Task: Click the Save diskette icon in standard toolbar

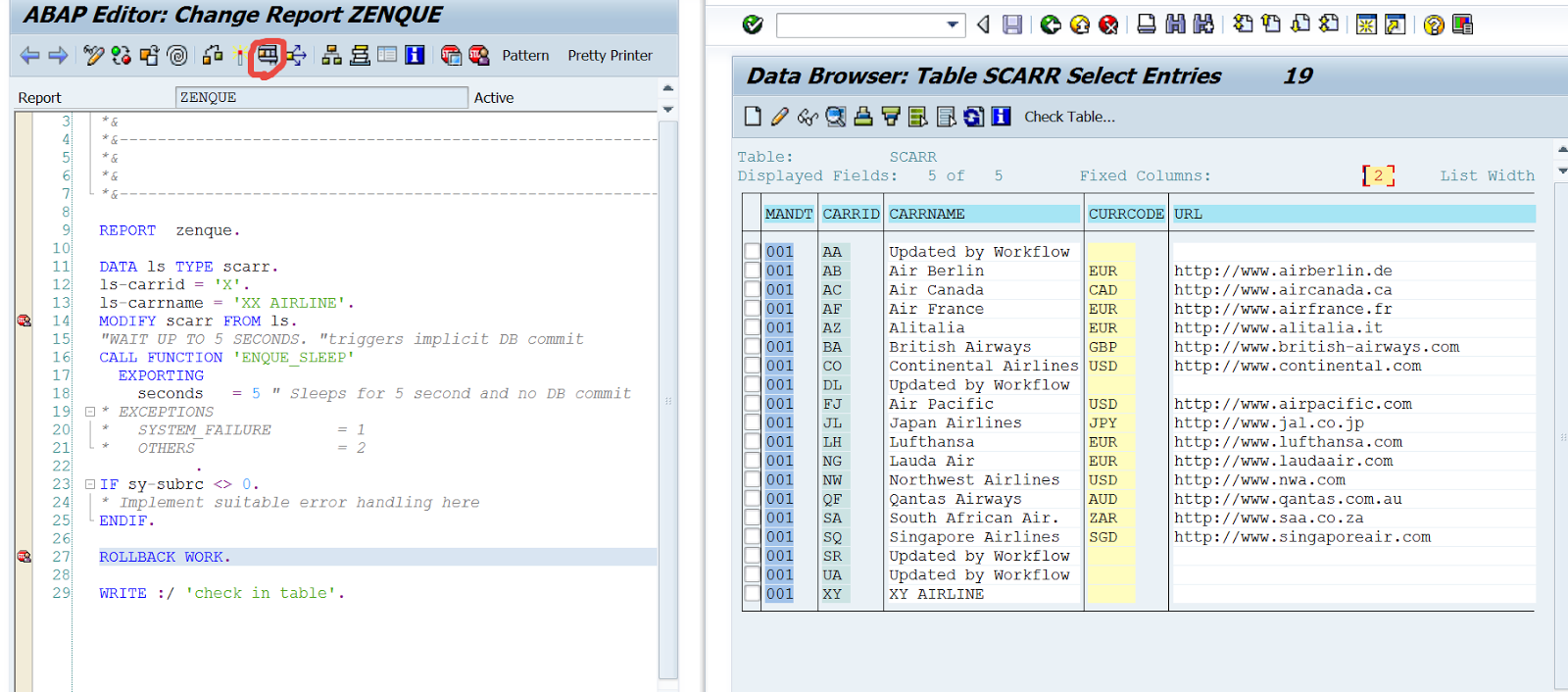Action: (x=1012, y=25)
